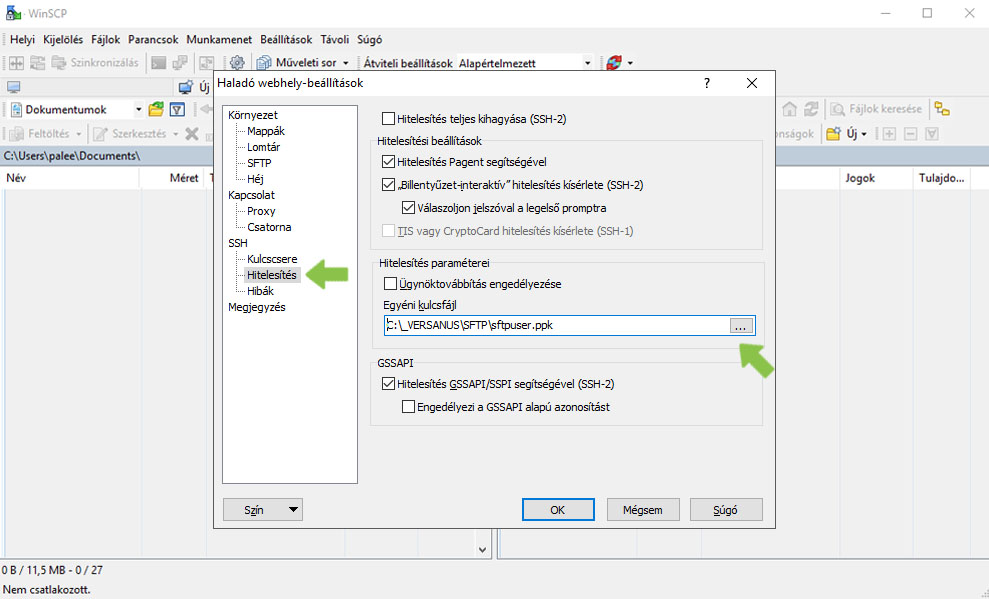Click the Mégsem cancel button
Screen dimensions: 989x599
point(643,509)
